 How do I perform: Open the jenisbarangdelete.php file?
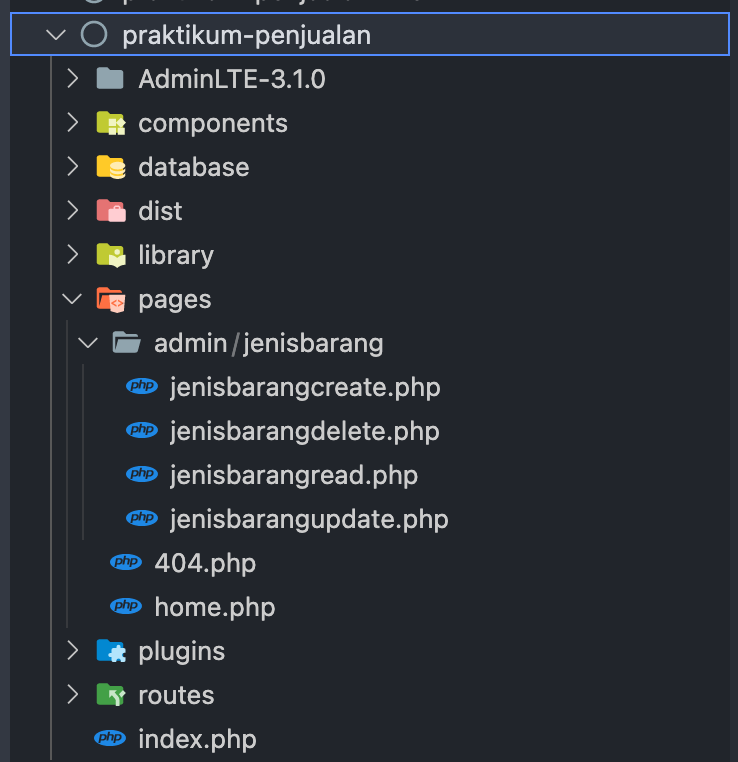pos(305,432)
